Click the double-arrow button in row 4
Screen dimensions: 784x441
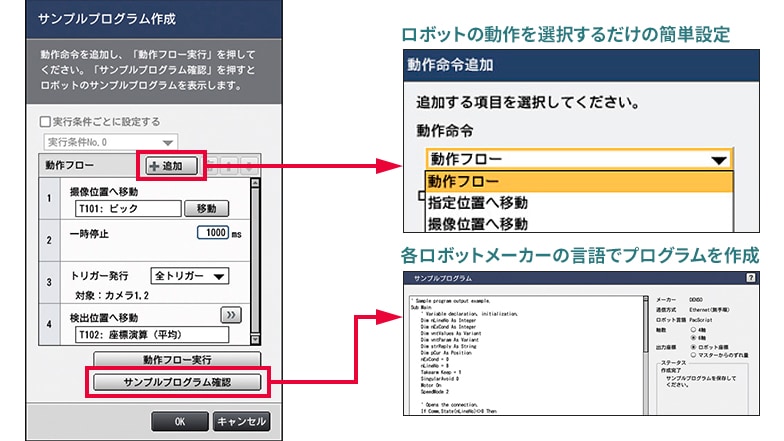click(230, 314)
